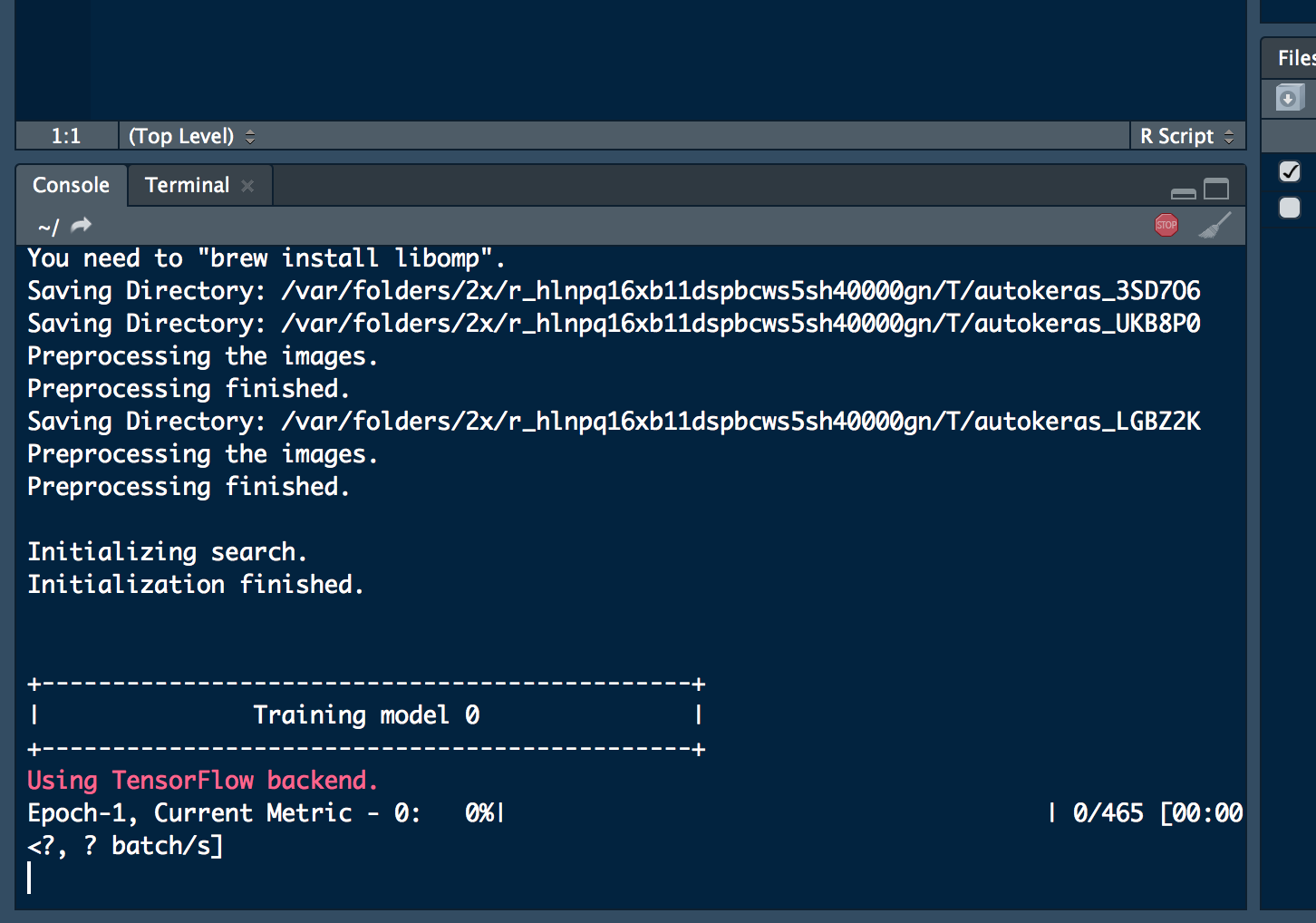Open the R Script document type selector
The image size is (1316, 923).
pyautogui.click(x=1179, y=135)
